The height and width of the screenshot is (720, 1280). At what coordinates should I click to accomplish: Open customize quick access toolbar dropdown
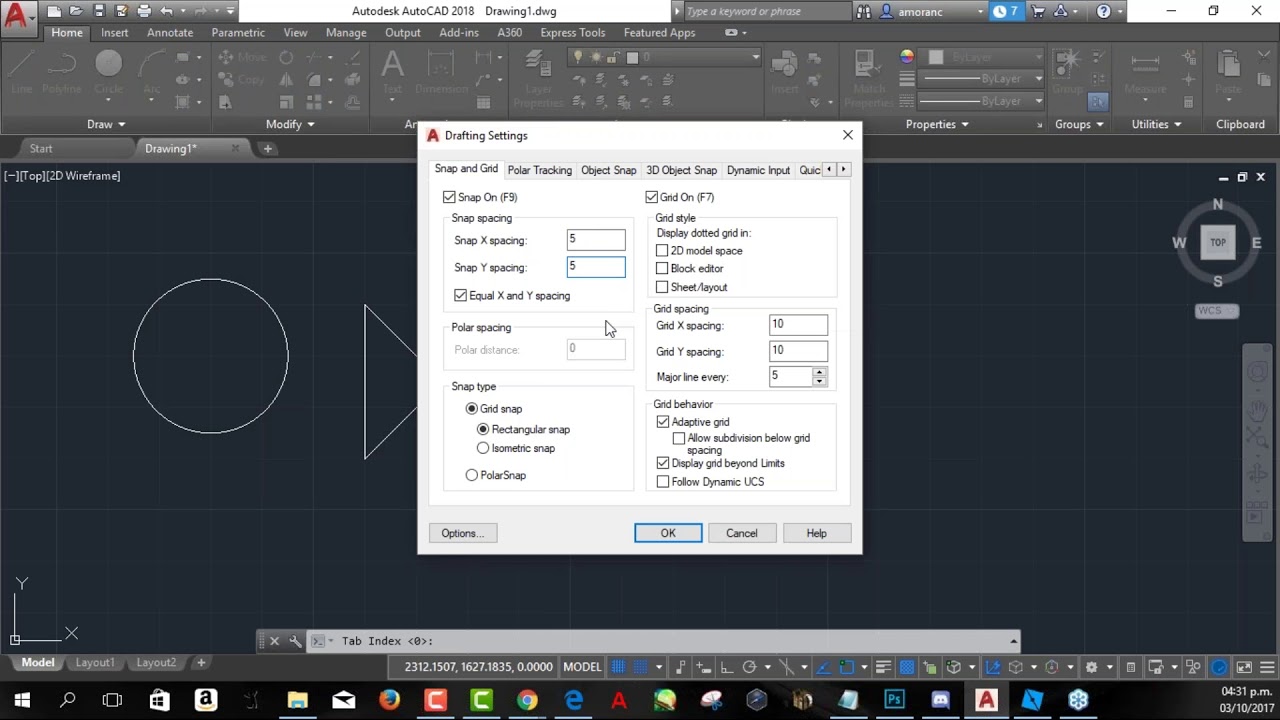point(230,12)
